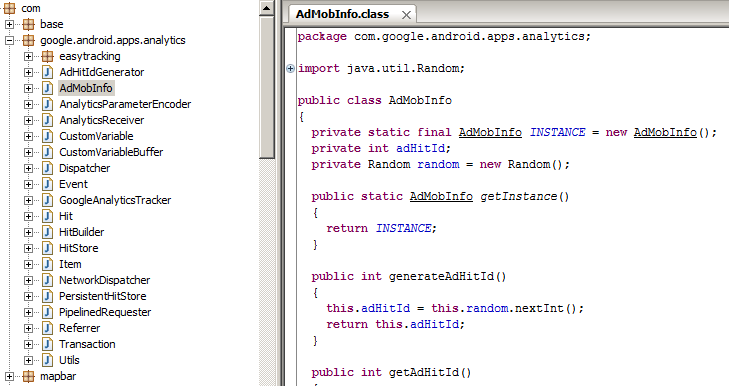Follow the AdMobInfo() constructor link
This screenshot has width=729, height=386.
point(665,132)
